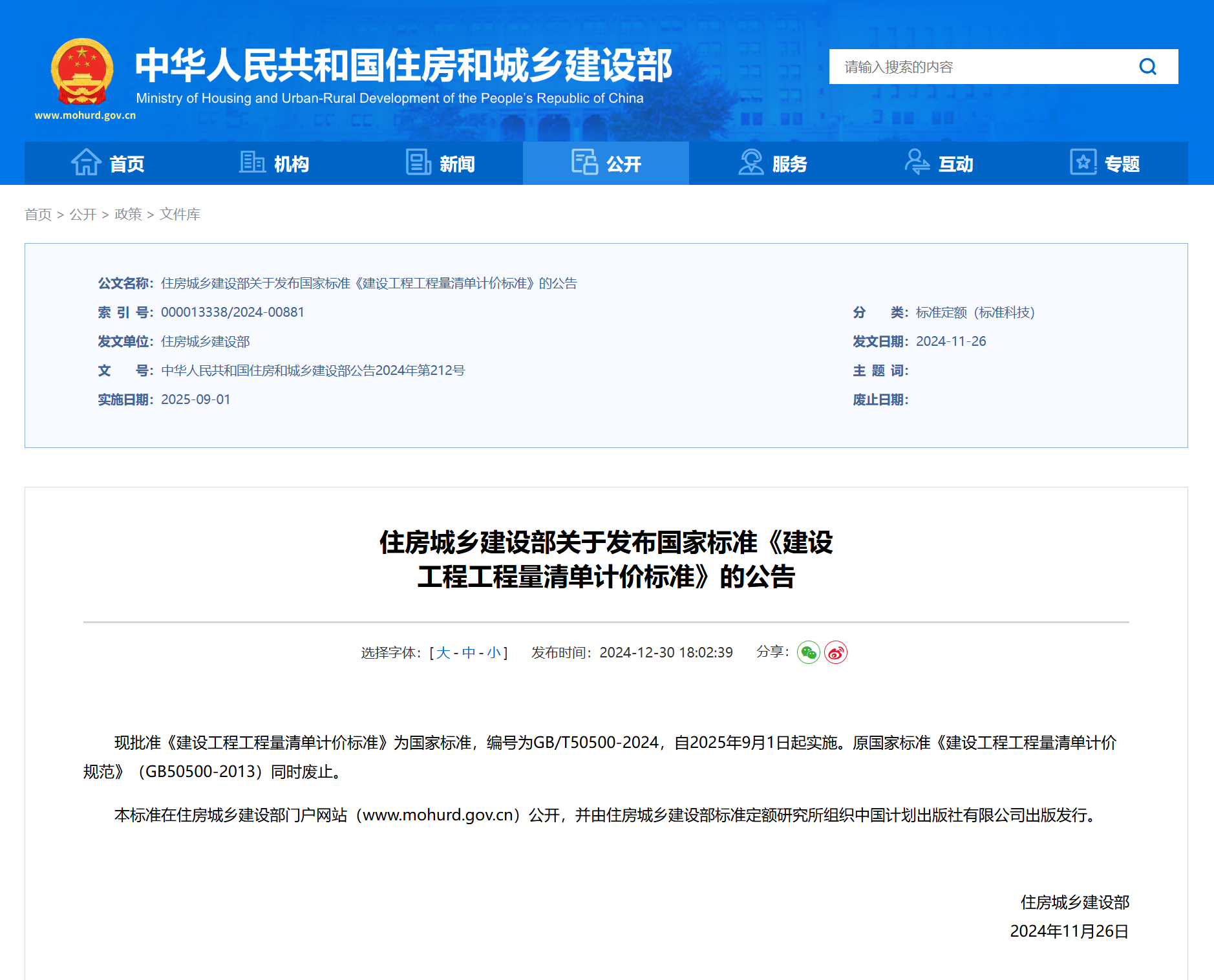Open the 互动 navigation menu item
Screen dimensions: 1214x980
point(955,164)
